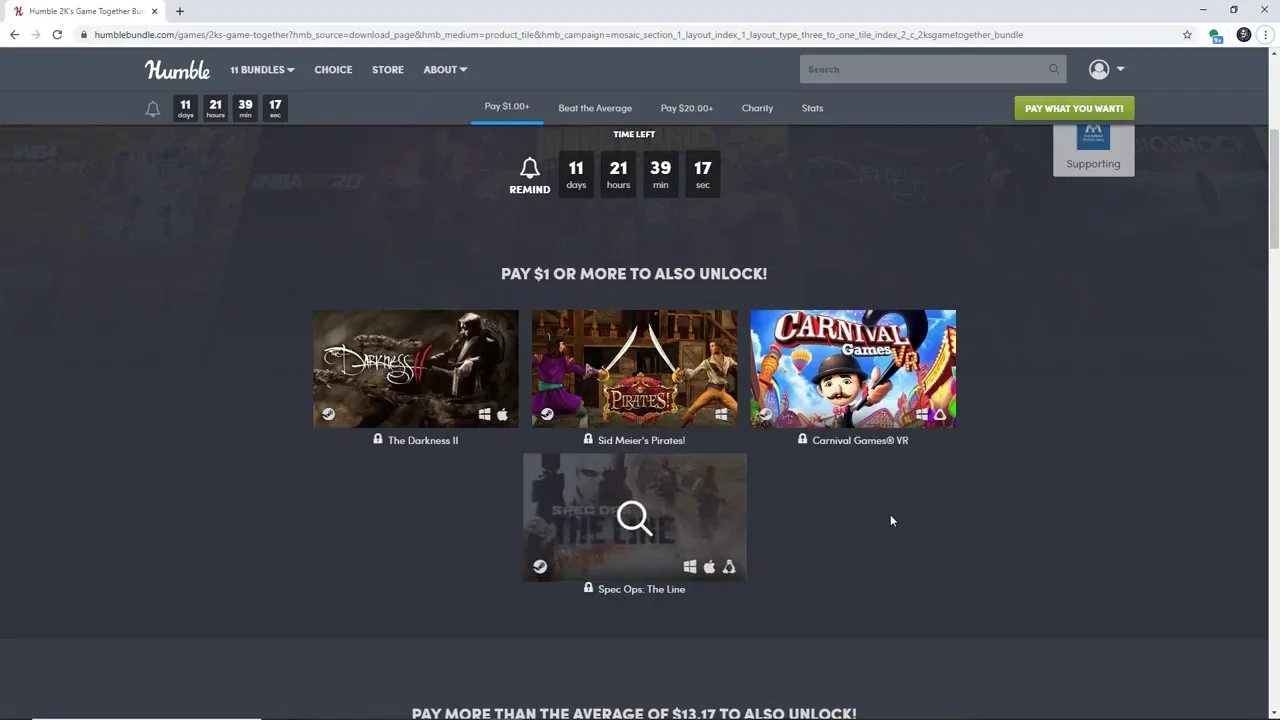Go back with the browser back arrow
The width and height of the screenshot is (1280, 720).
[x=14, y=34]
